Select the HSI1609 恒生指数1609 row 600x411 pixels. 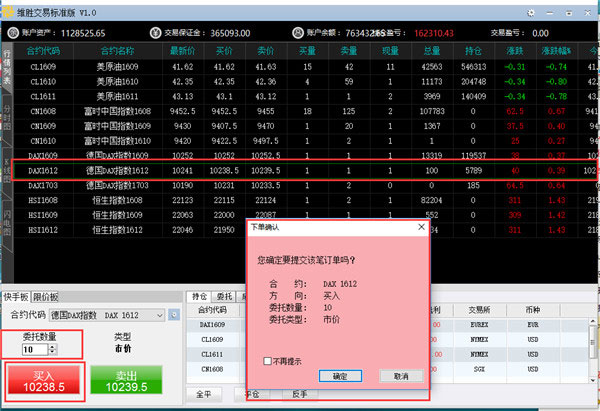pyautogui.click(x=305, y=215)
